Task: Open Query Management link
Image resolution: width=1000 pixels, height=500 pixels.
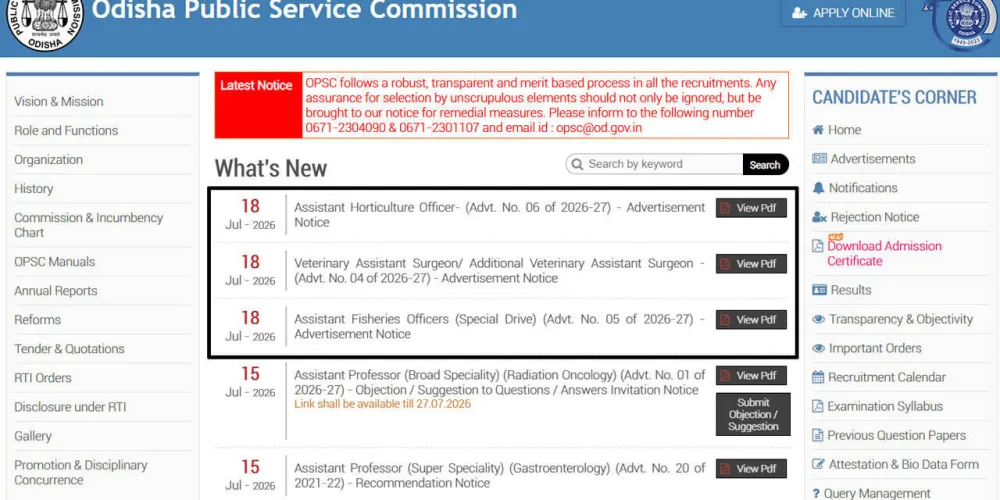Action: click(x=877, y=494)
